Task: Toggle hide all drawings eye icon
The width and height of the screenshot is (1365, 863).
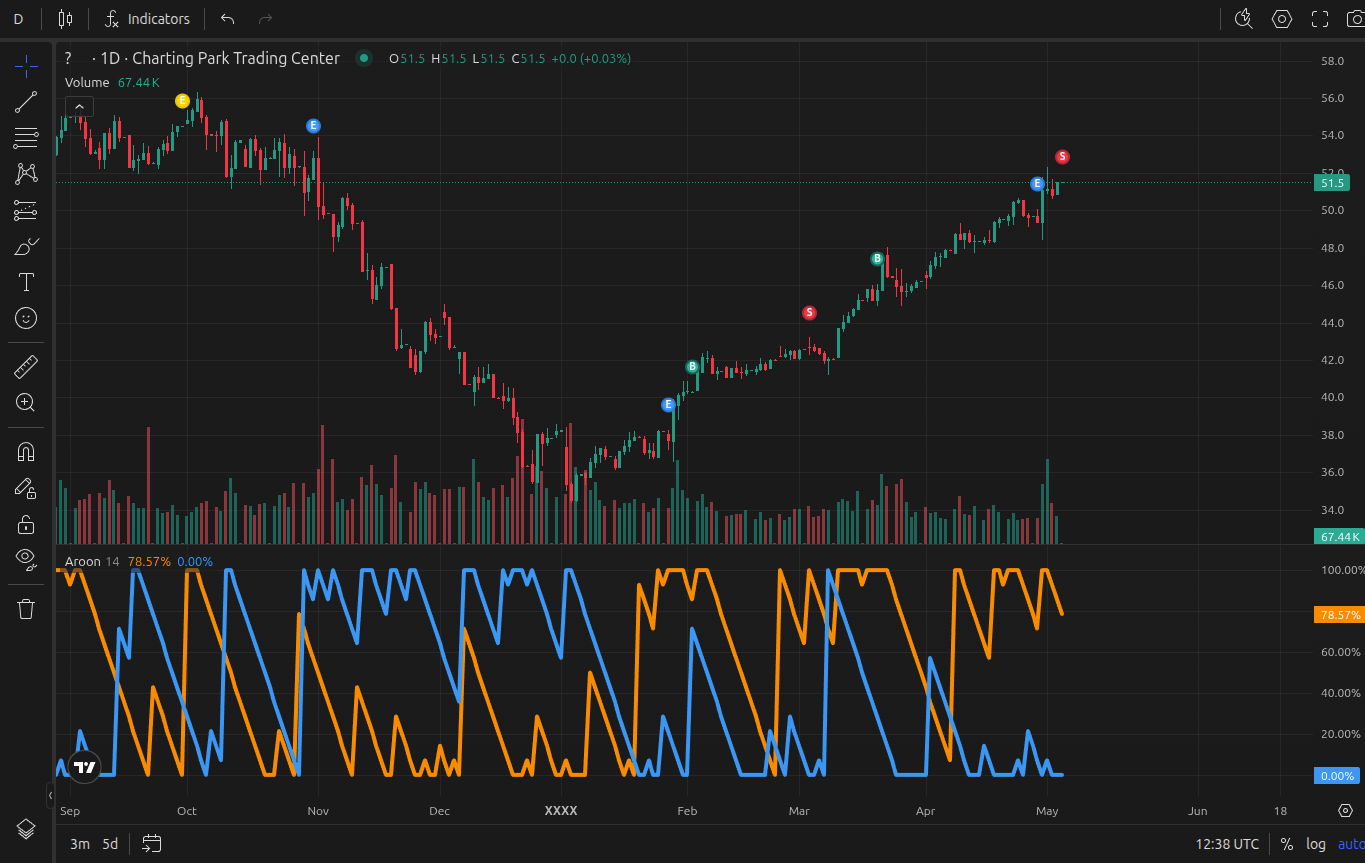Action: pos(26,558)
